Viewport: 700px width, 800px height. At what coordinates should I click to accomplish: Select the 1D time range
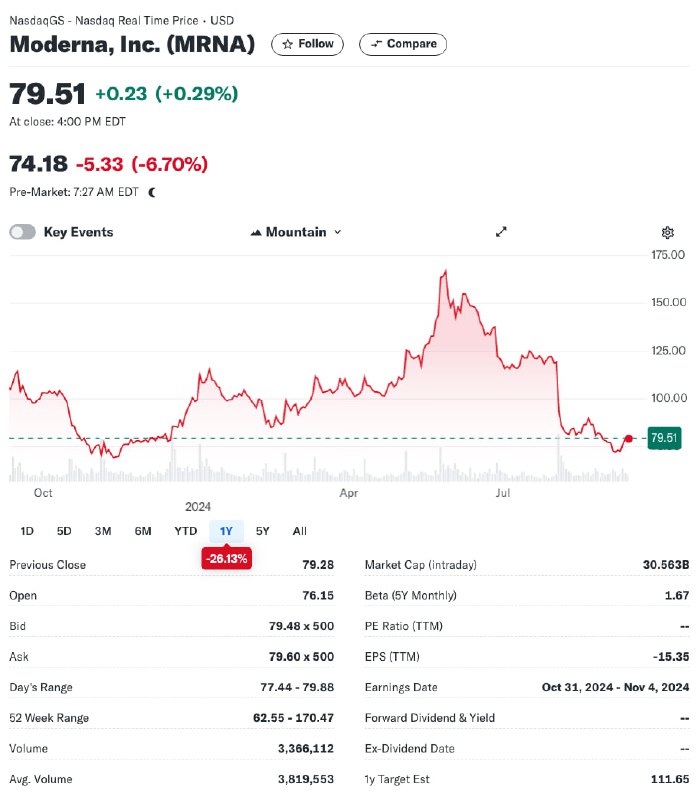click(x=27, y=531)
